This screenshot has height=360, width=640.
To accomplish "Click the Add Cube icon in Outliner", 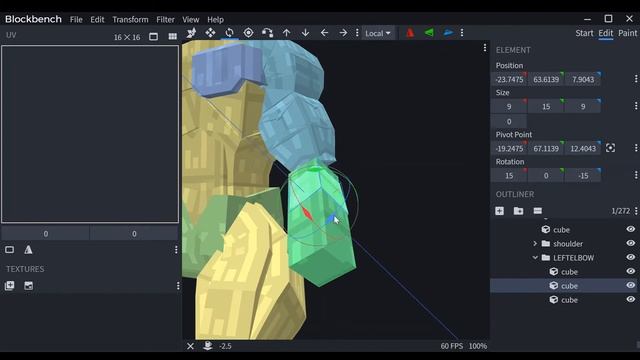I will [x=499, y=211].
